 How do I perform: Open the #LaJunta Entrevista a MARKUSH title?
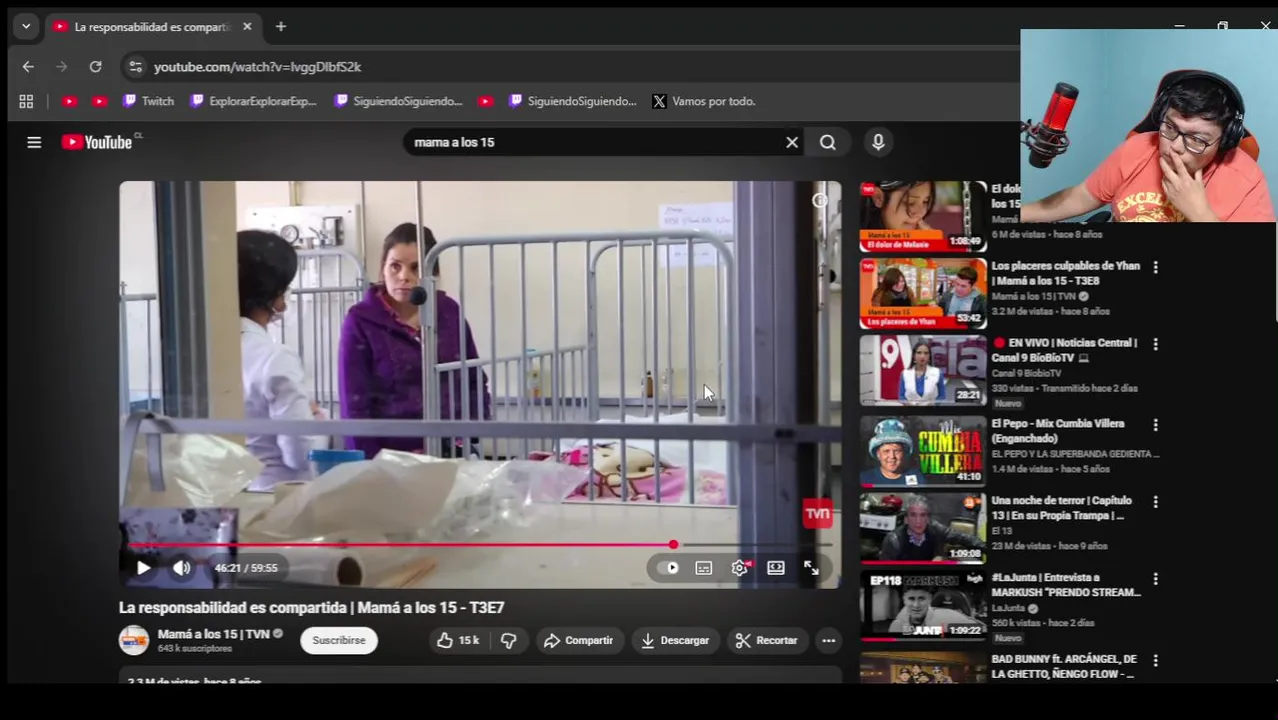pos(1066,585)
